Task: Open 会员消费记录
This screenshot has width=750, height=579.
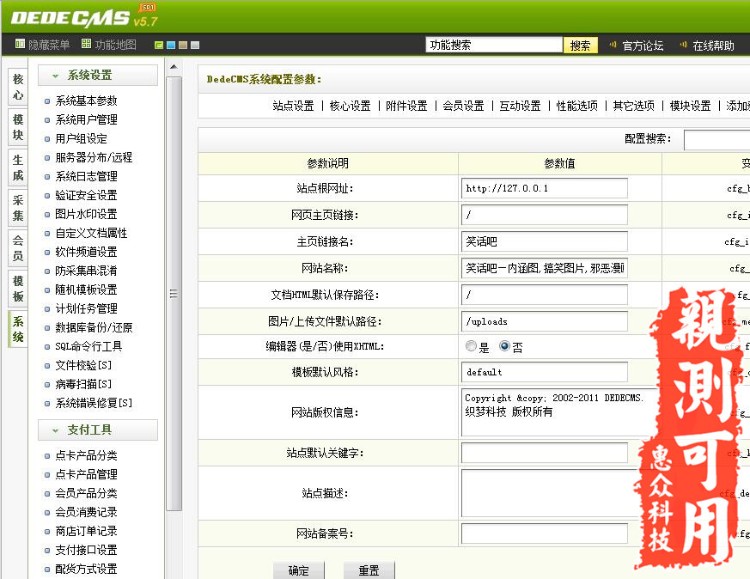Action: (x=86, y=512)
